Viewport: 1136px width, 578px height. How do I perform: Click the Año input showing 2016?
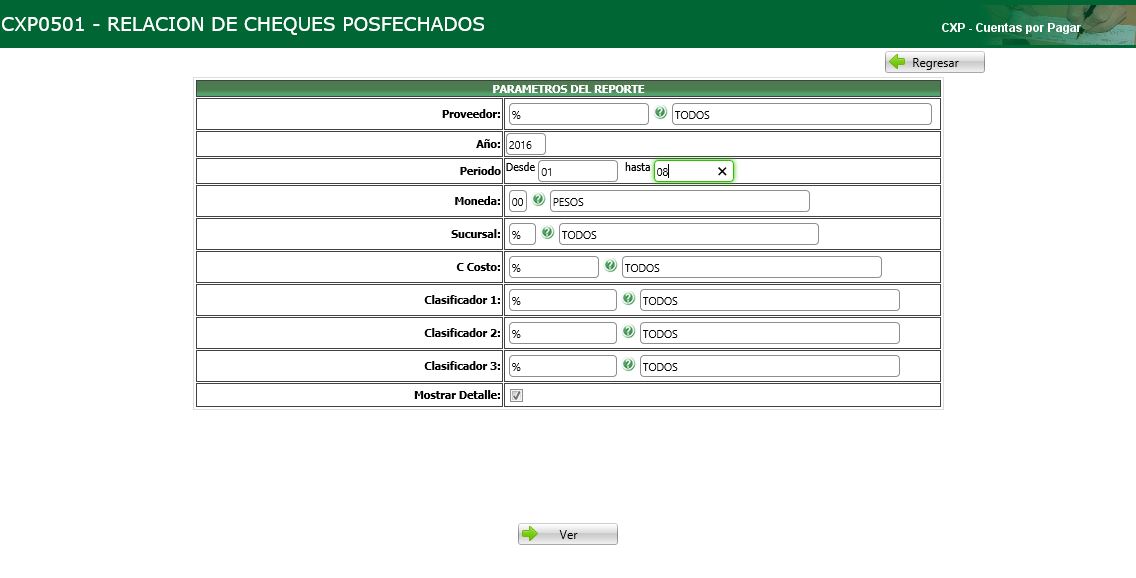coord(525,143)
